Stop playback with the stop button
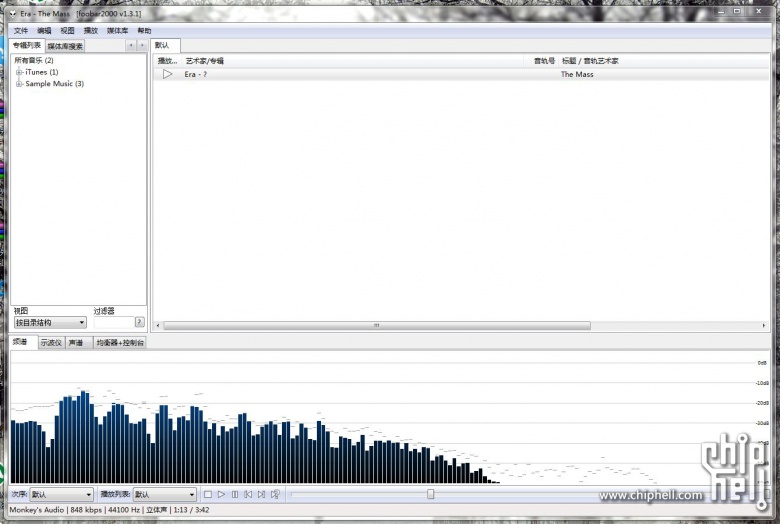Screen dimensions: 780x524 tap(208, 494)
